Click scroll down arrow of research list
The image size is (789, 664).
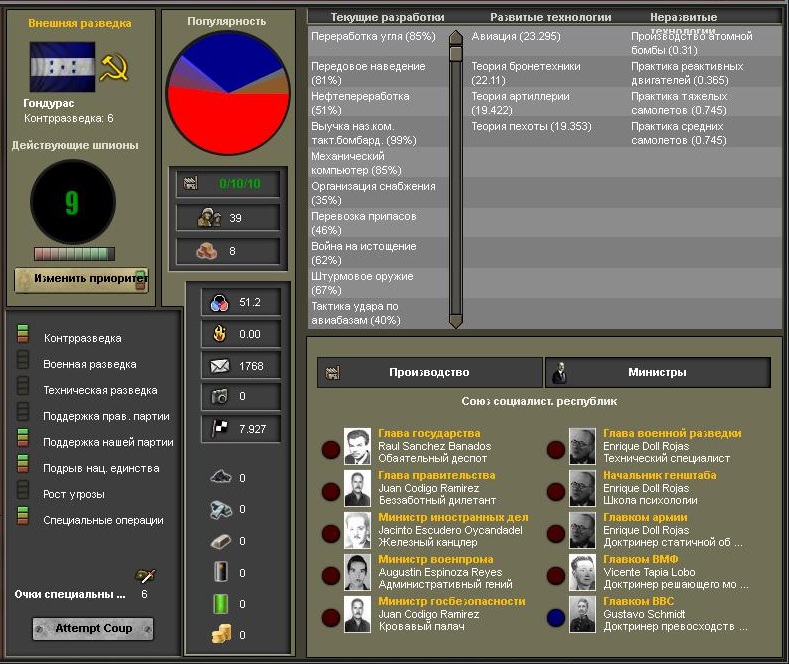coord(456,321)
